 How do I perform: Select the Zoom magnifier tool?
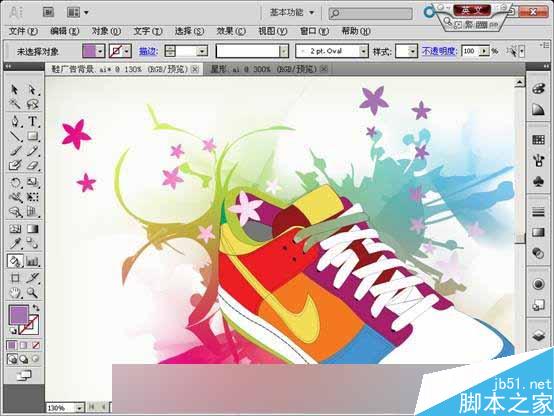(32, 293)
